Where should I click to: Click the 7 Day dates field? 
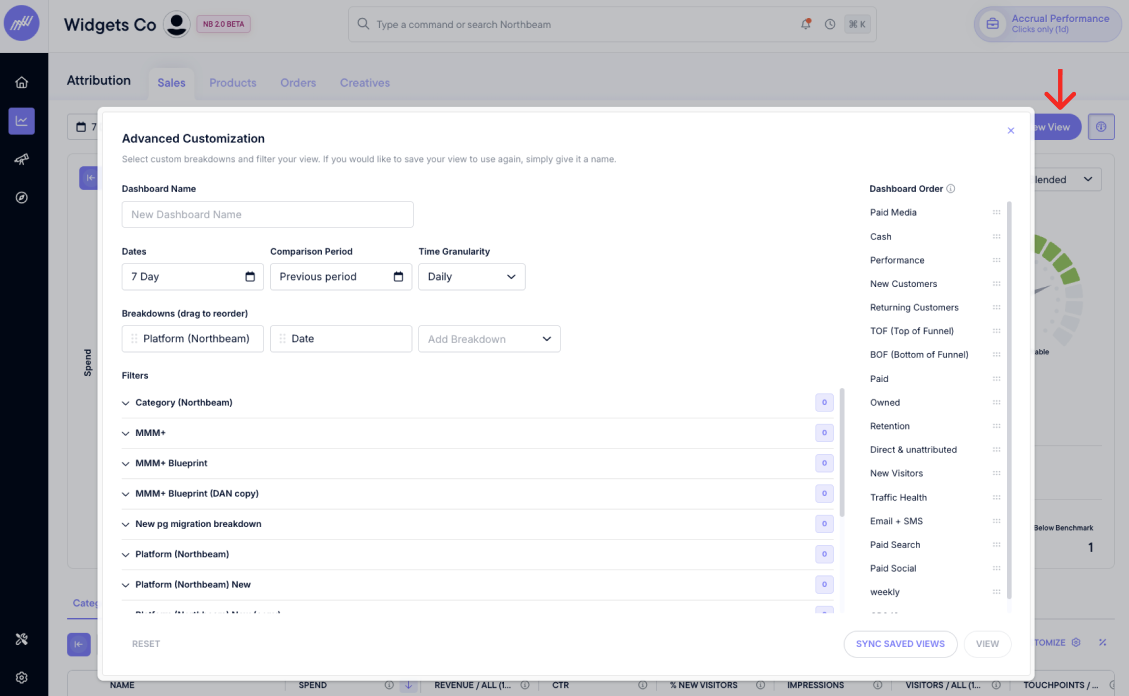coord(192,276)
